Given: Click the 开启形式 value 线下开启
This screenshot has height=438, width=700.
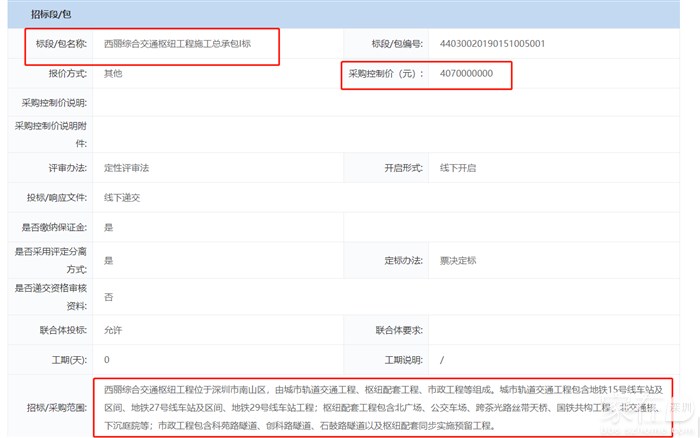Looking at the screenshot, I should (458, 168).
